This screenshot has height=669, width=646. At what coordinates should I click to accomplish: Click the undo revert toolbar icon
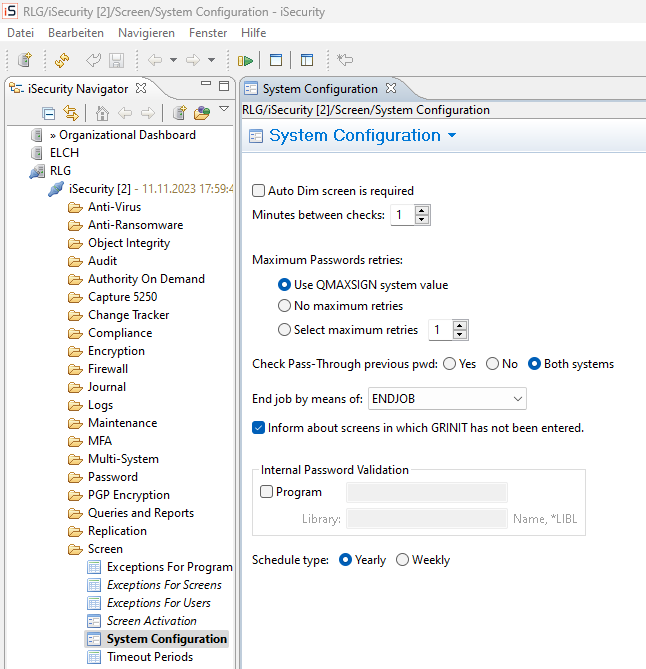coord(93,60)
